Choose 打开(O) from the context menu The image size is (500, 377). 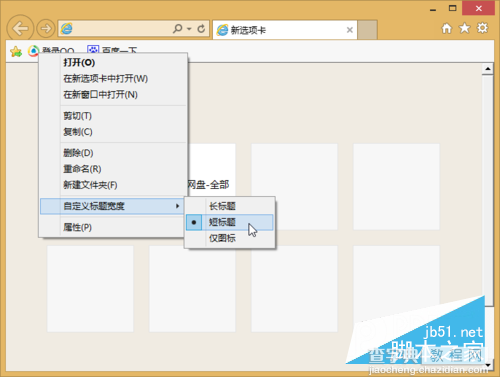click(113, 62)
